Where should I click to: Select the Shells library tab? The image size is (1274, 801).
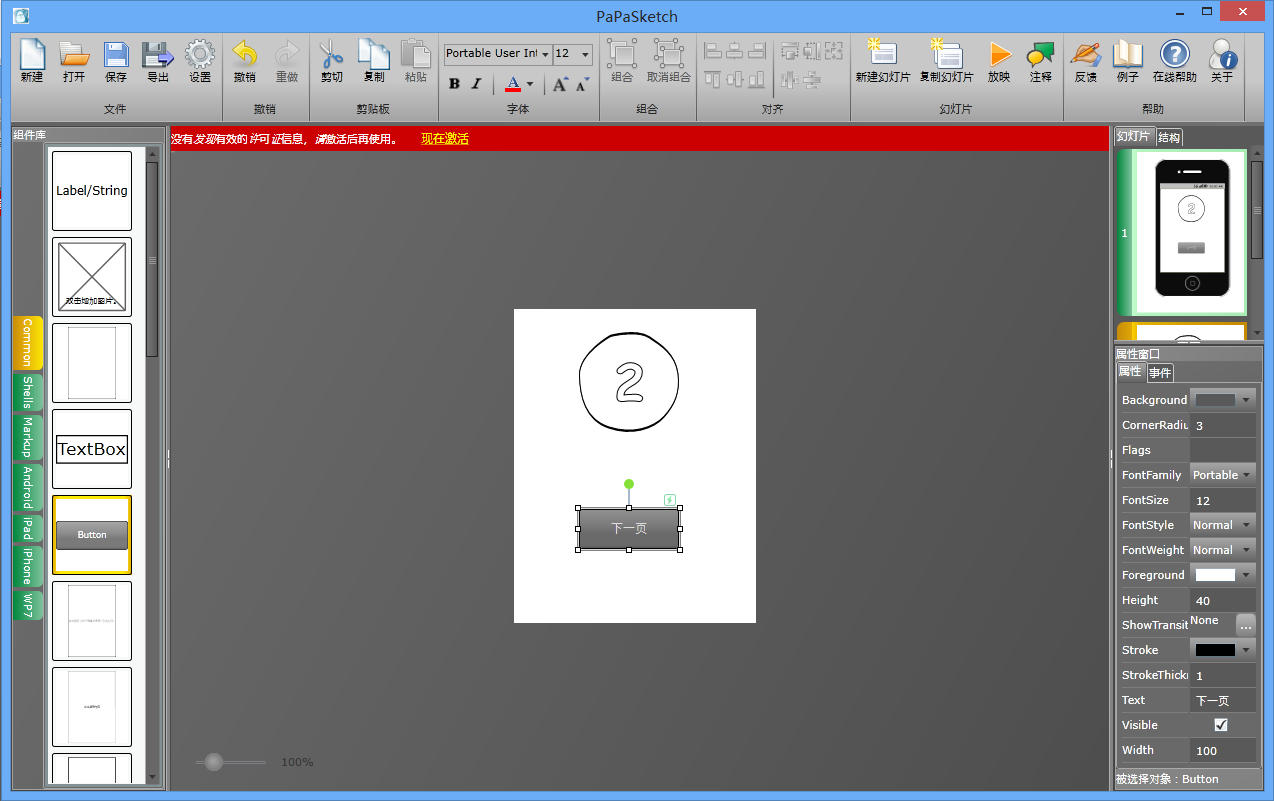(x=28, y=393)
